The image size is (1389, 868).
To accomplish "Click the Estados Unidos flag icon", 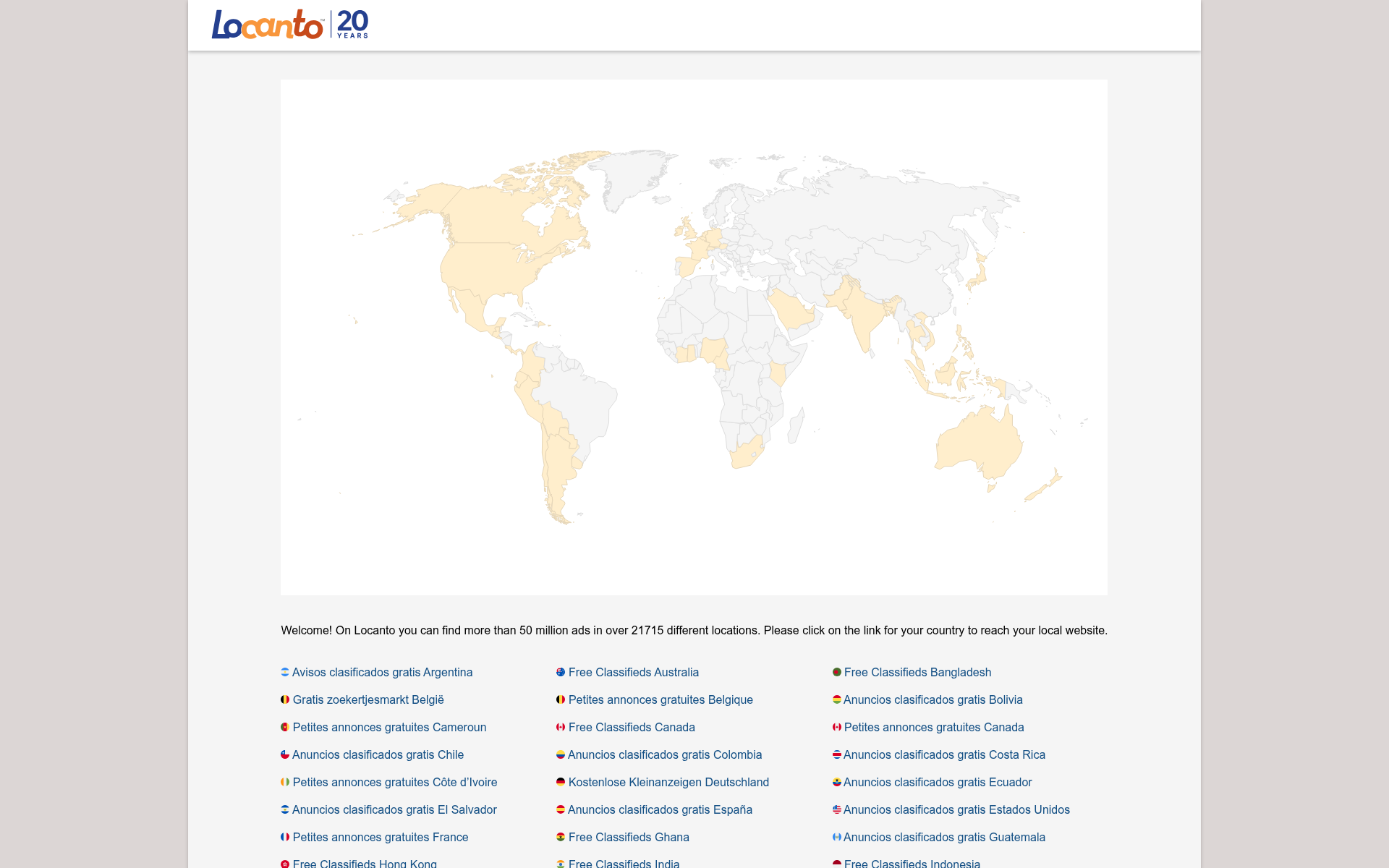I will click(x=837, y=809).
